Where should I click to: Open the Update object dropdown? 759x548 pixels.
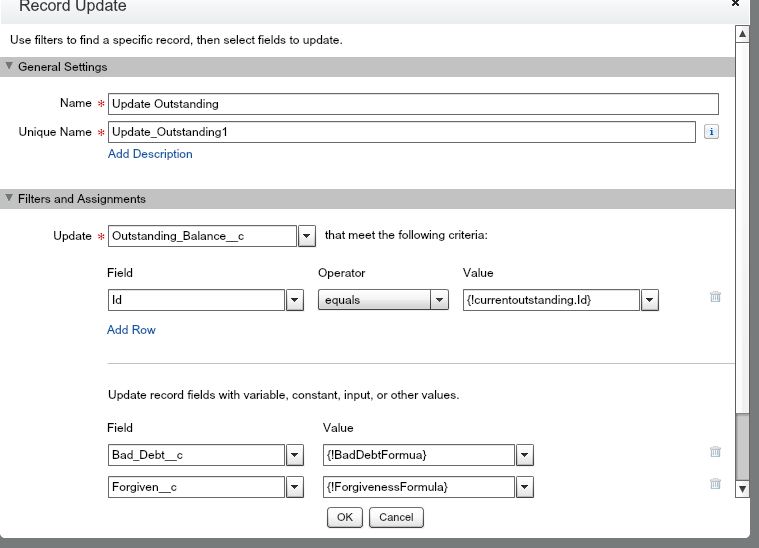coord(307,236)
